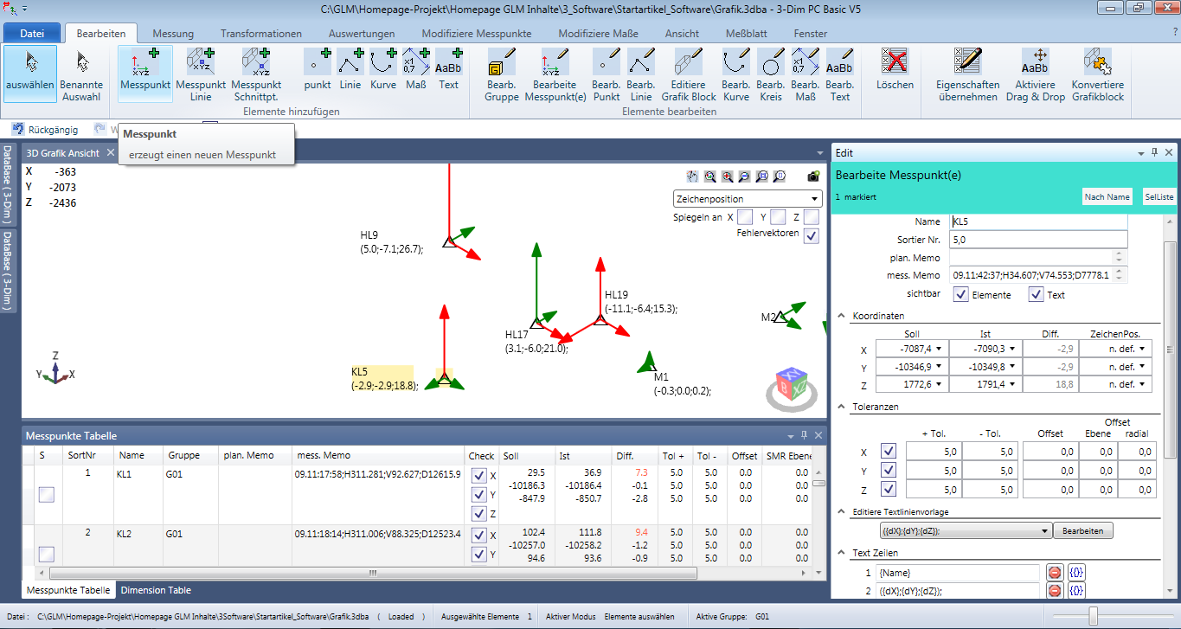Click the zoom slider in status bar

pos(1093,616)
